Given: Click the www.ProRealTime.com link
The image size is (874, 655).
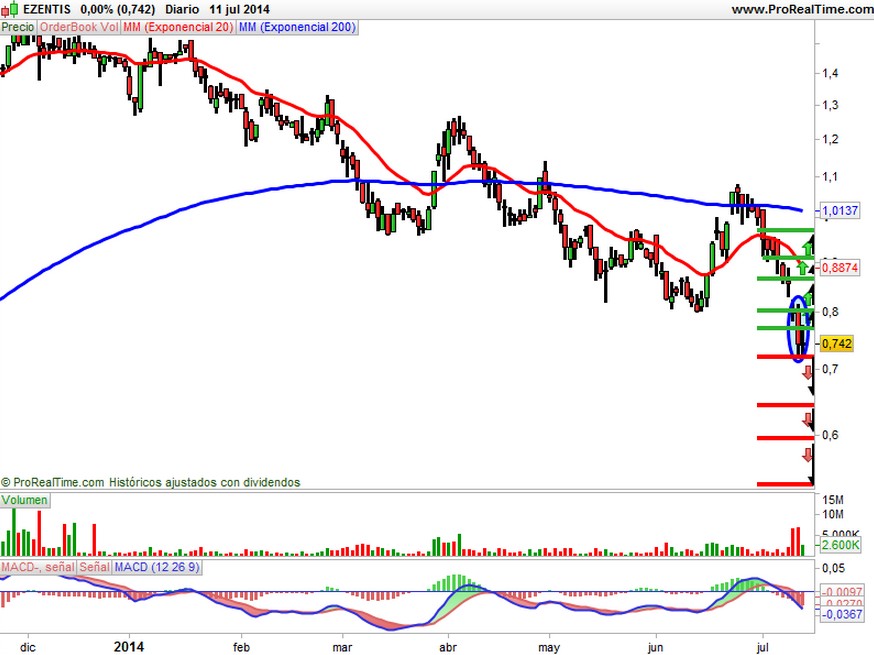Looking at the screenshot, I should [x=802, y=9].
